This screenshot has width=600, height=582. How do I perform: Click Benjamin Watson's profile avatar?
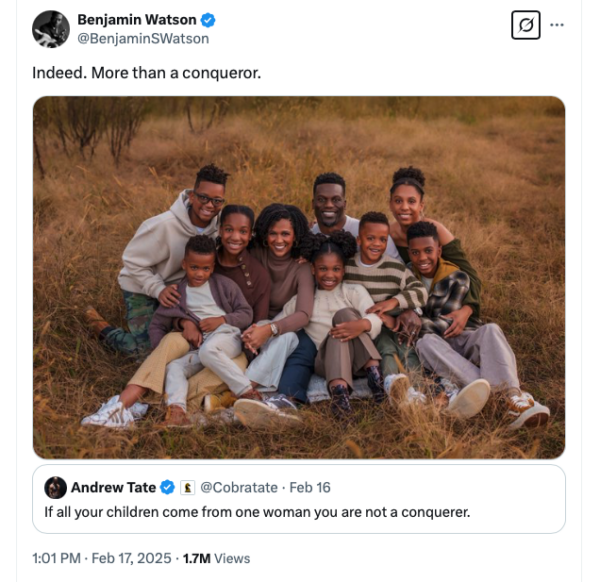(x=50, y=29)
